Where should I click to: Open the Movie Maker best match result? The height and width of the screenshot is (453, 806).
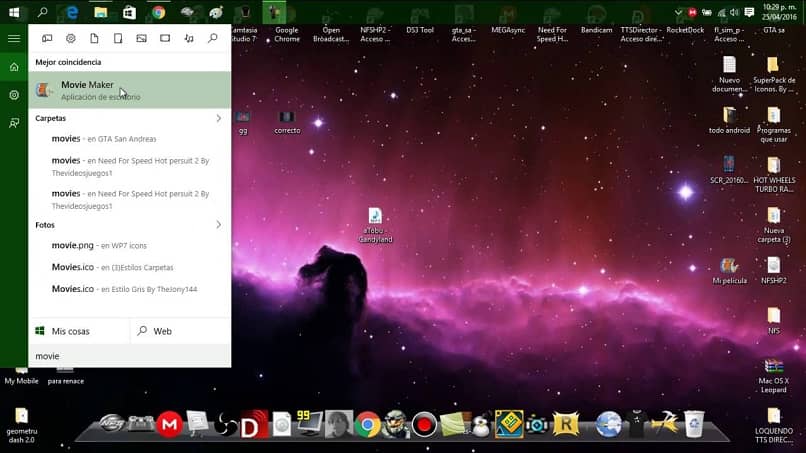click(x=130, y=90)
